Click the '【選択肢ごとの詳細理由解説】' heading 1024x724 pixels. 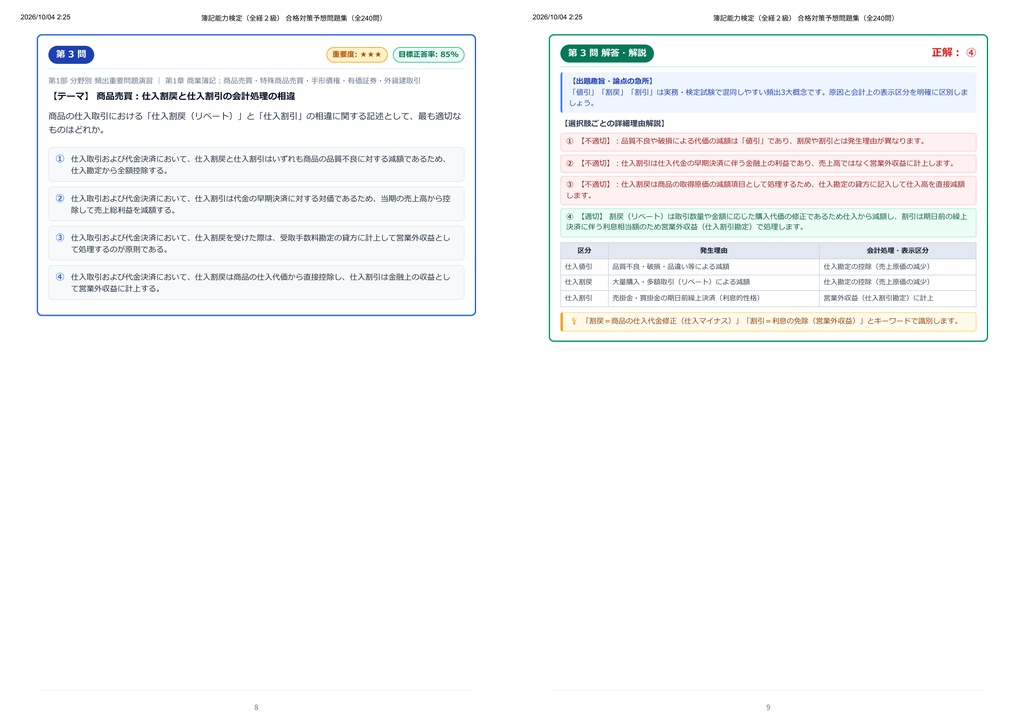tap(614, 123)
